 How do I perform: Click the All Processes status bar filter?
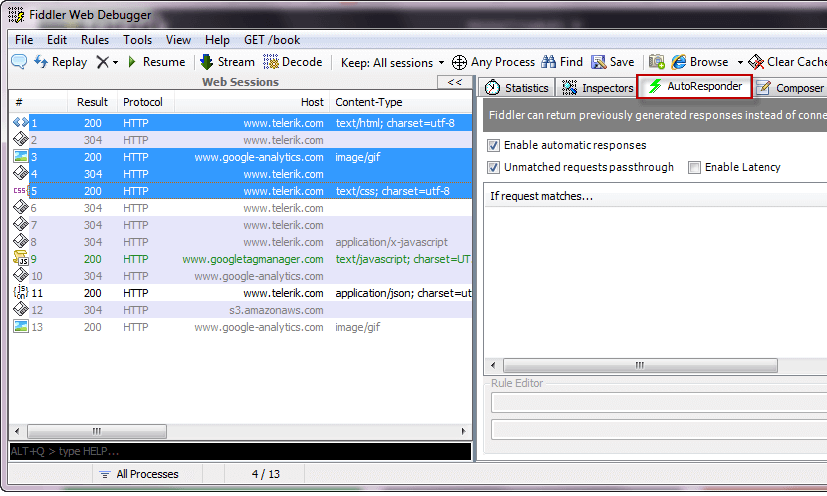click(139, 474)
